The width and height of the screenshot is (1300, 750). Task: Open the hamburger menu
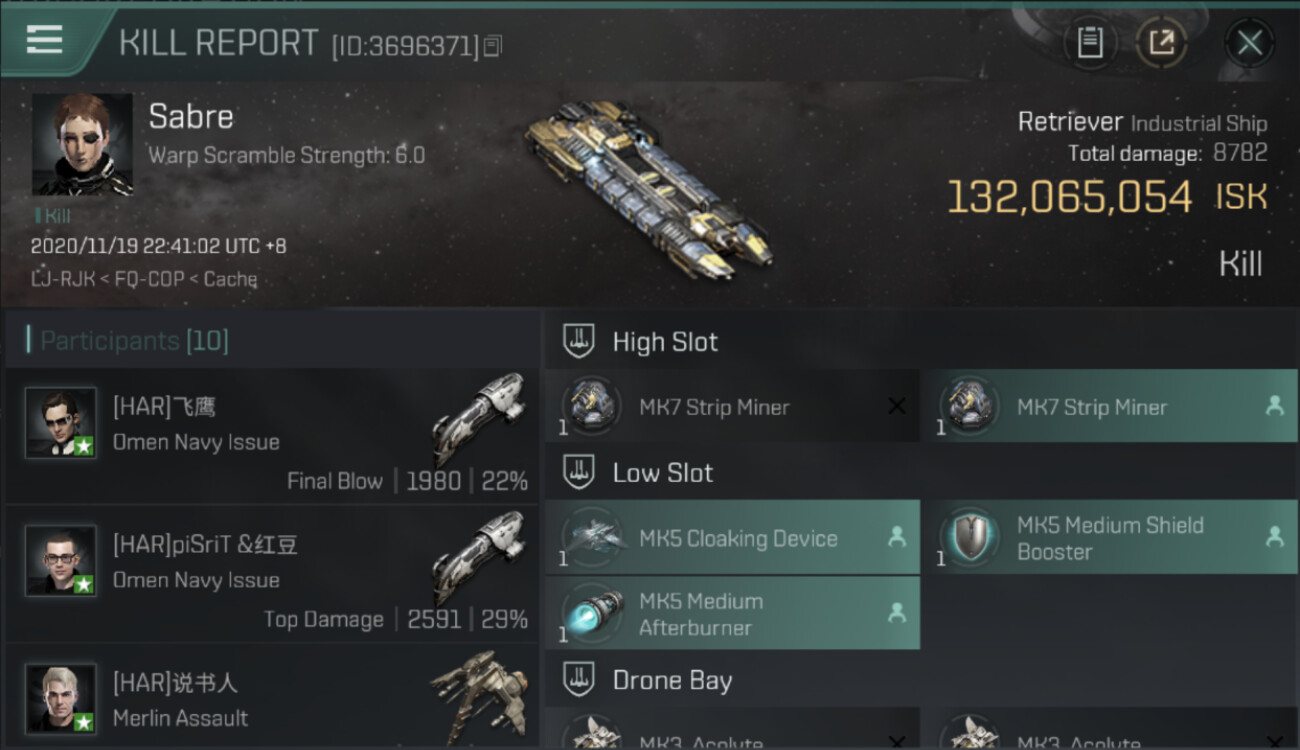pos(45,40)
